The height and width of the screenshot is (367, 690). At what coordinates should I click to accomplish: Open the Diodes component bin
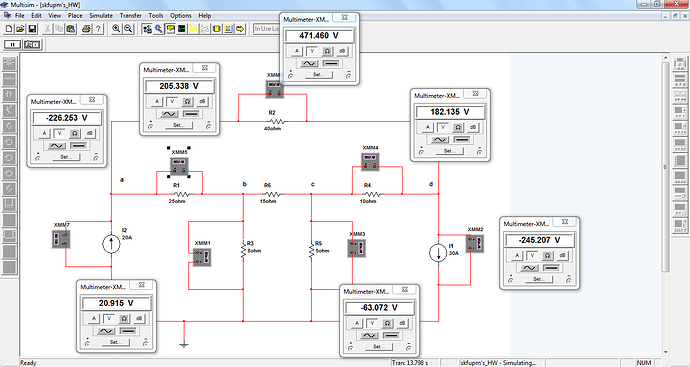[x=10, y=95]
